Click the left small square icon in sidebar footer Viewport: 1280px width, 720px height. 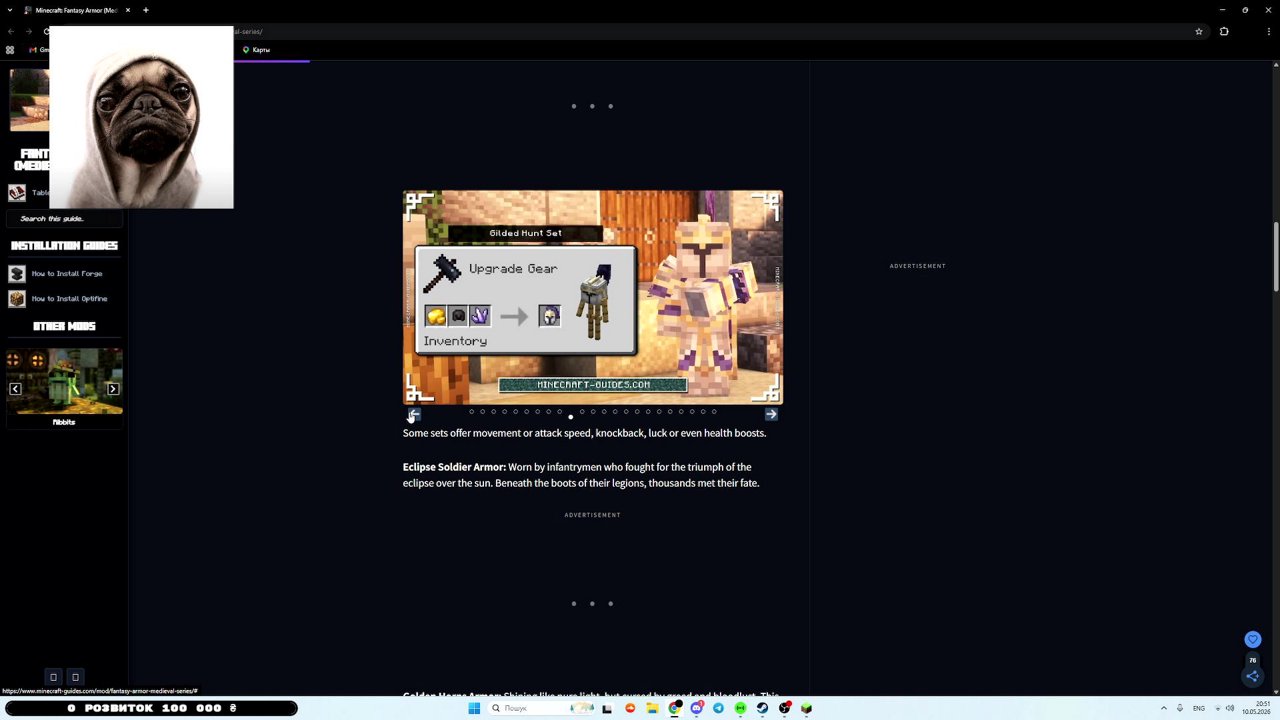click(53, 677)
